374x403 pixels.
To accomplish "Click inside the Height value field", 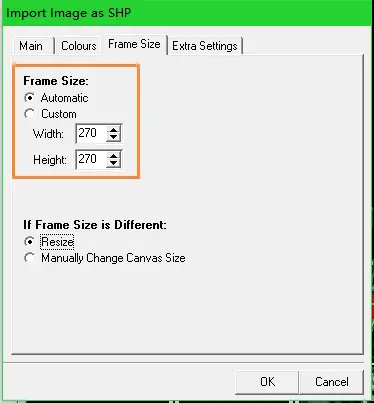I will [91, 159].
